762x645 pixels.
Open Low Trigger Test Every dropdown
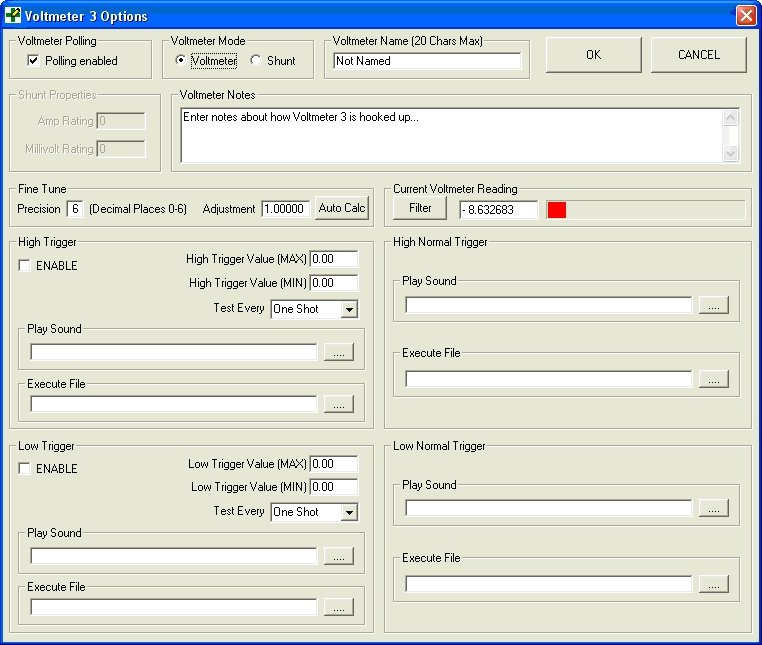(348, 513)
